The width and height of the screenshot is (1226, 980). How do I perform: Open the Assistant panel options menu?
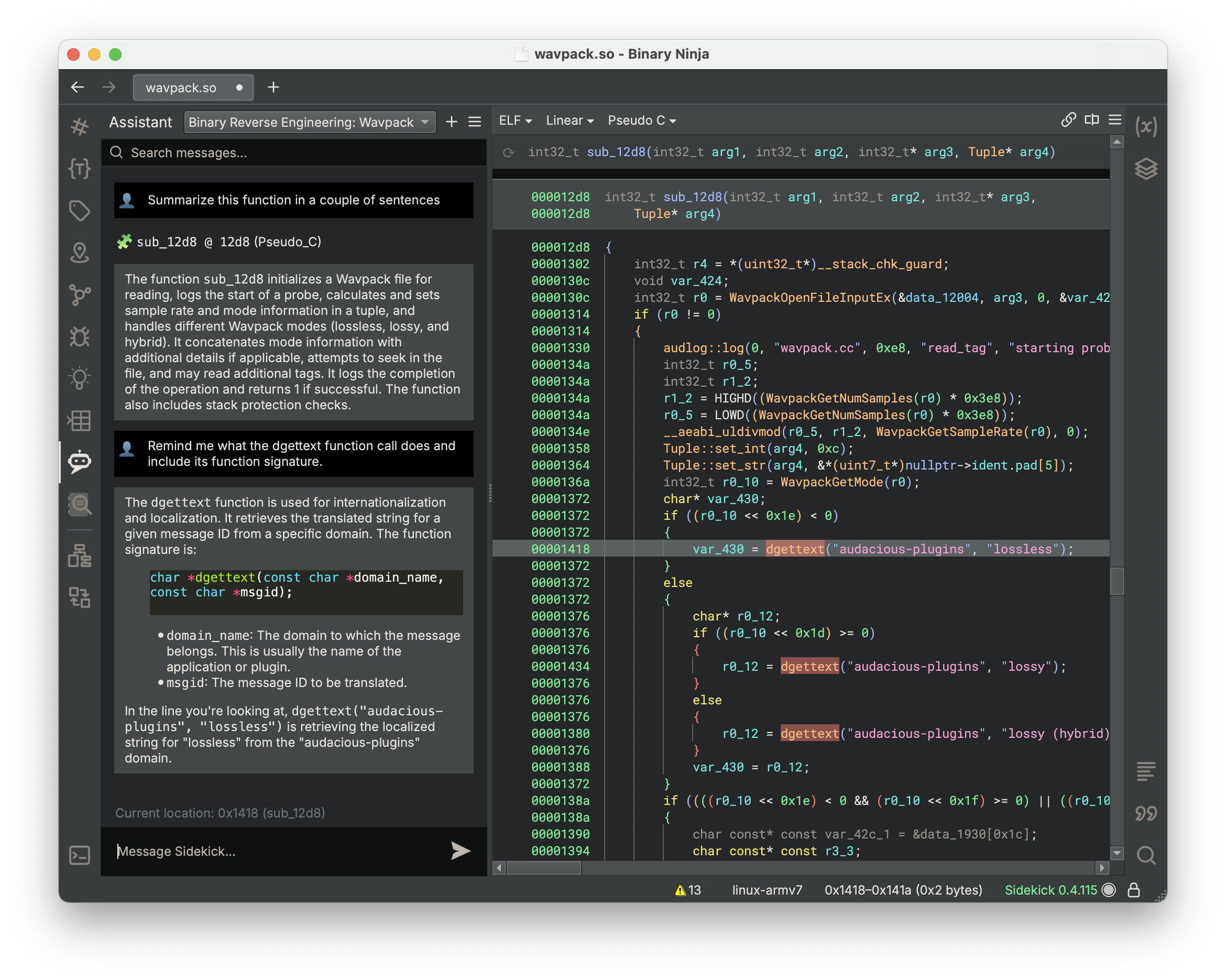(x=475, y=122)
